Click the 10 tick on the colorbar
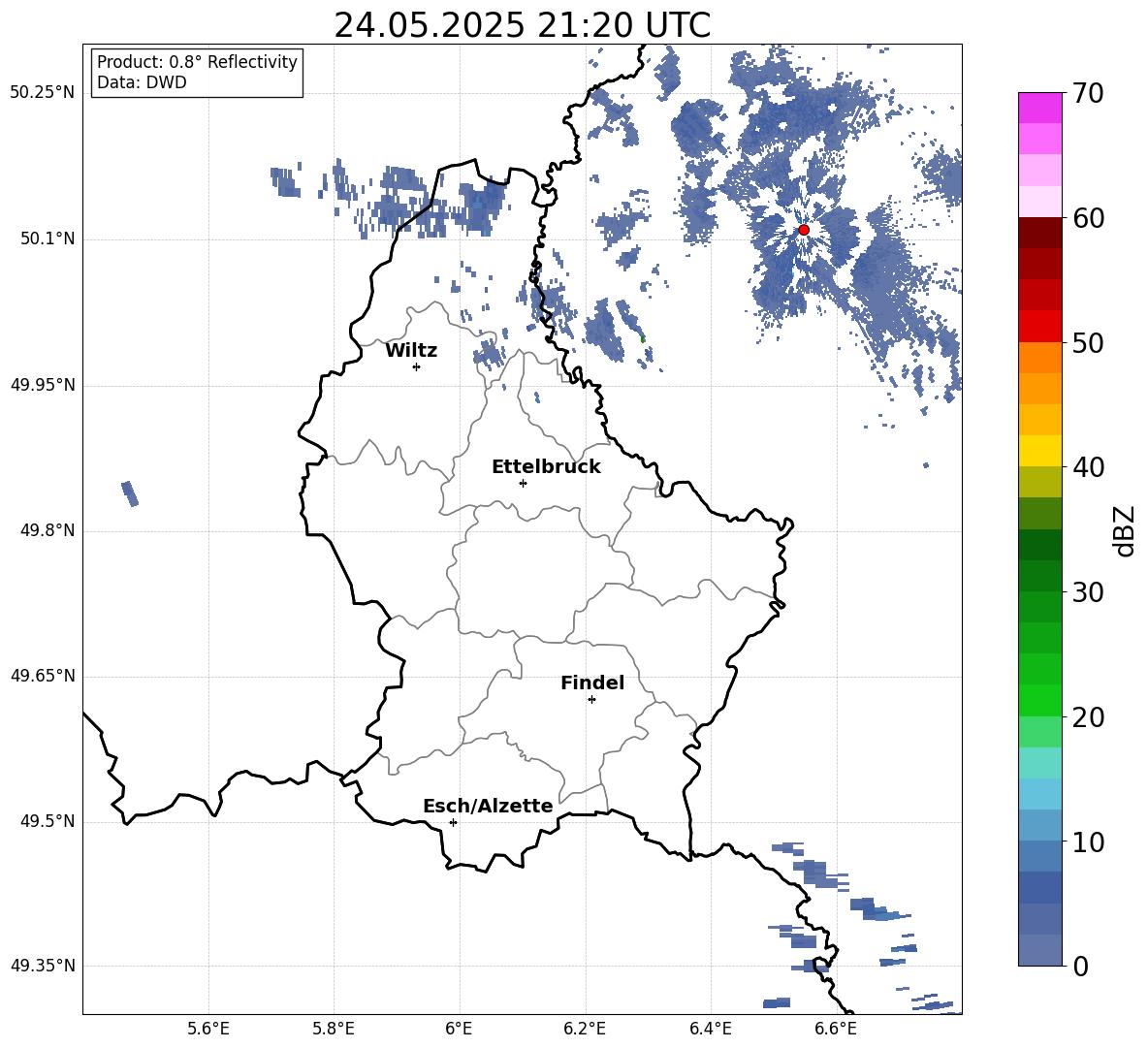 (x=1088, y=842)
